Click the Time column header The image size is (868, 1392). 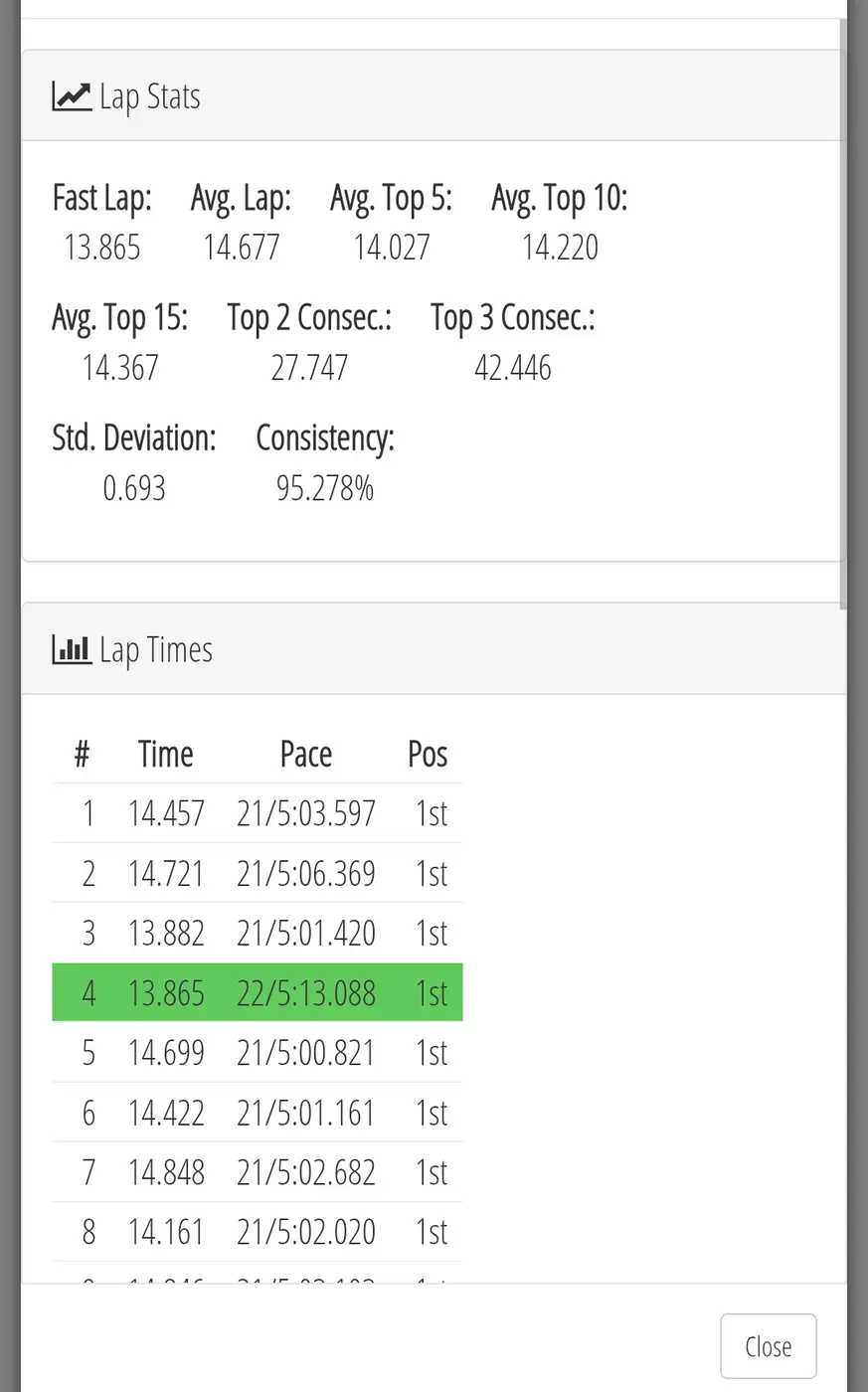coord(166,754)
